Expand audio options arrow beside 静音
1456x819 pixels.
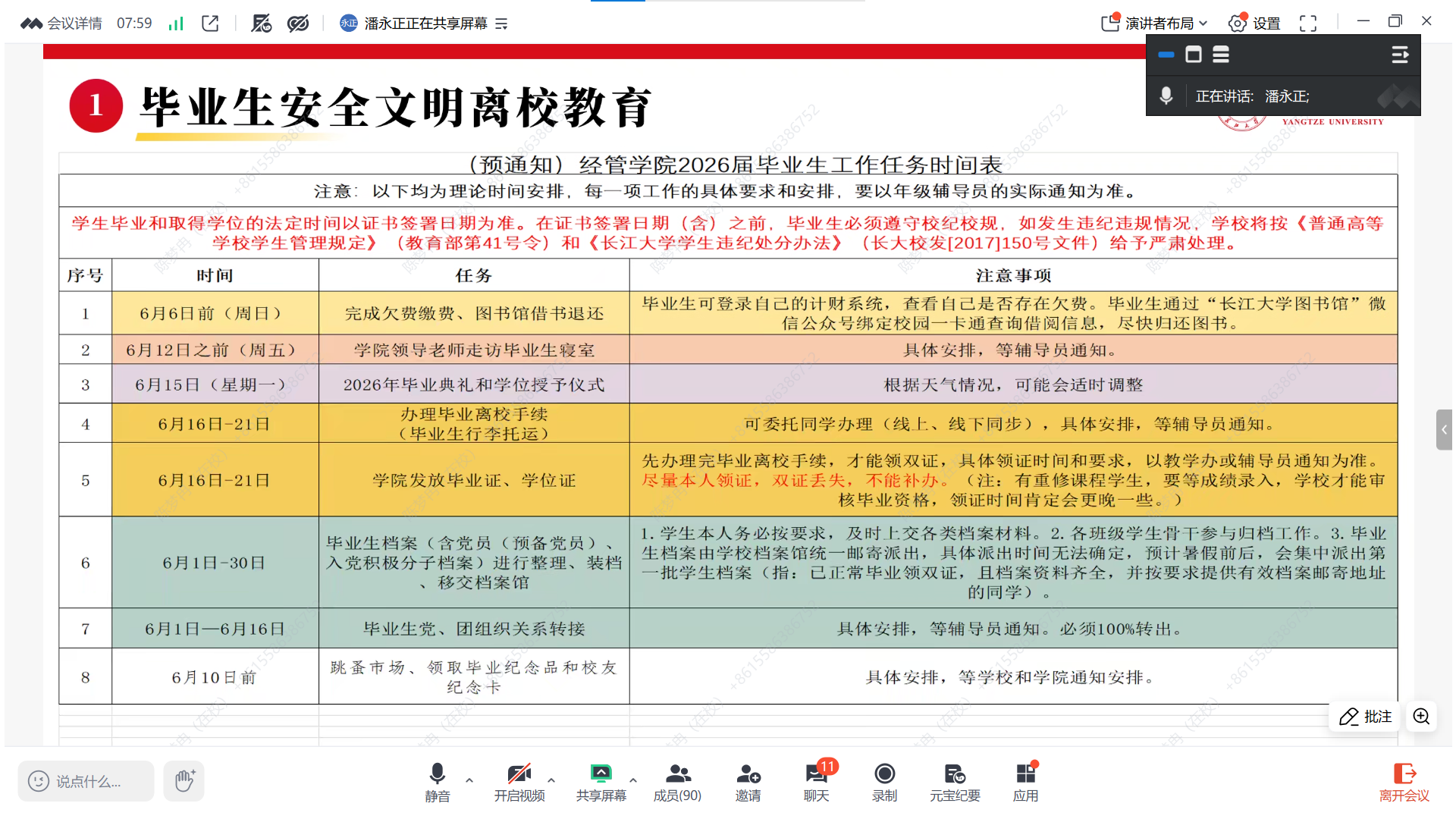[x=469, y=780]
